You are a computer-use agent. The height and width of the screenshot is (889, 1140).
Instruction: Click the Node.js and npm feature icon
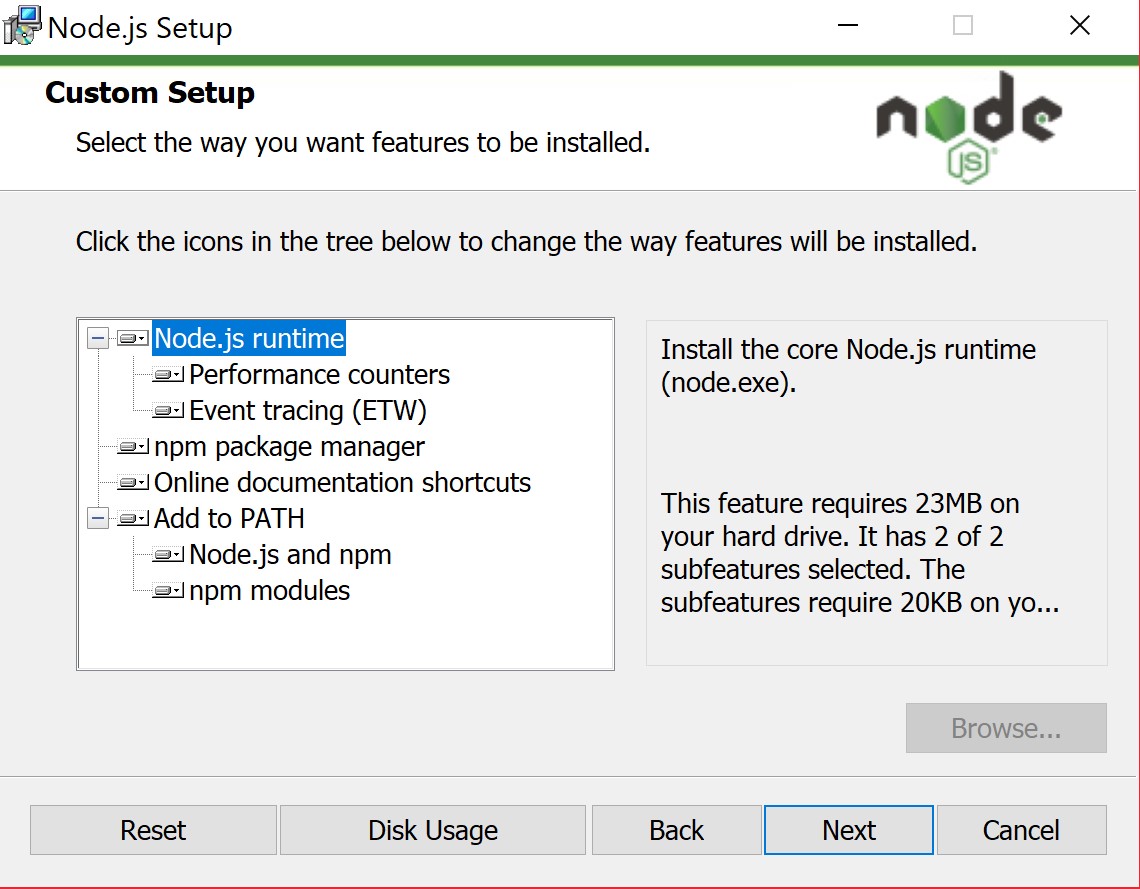pos(168,555)
